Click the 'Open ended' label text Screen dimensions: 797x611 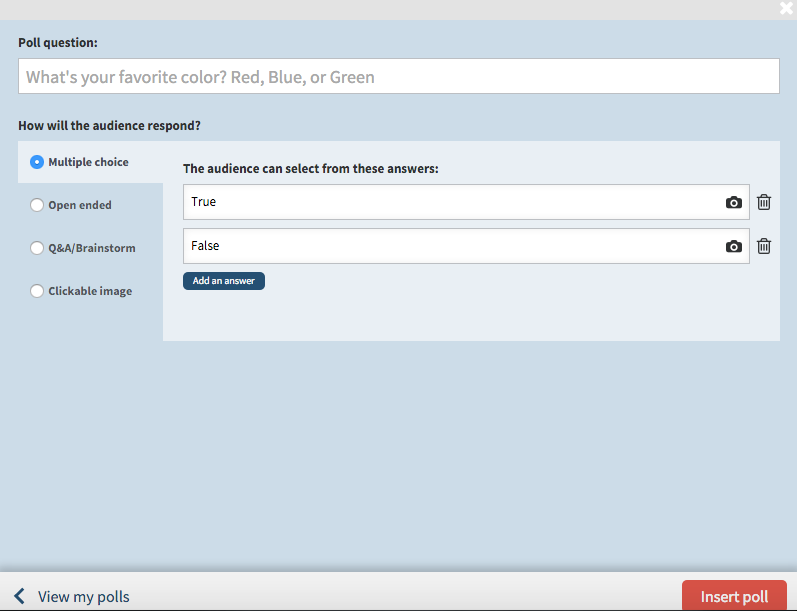click(80, 205)
